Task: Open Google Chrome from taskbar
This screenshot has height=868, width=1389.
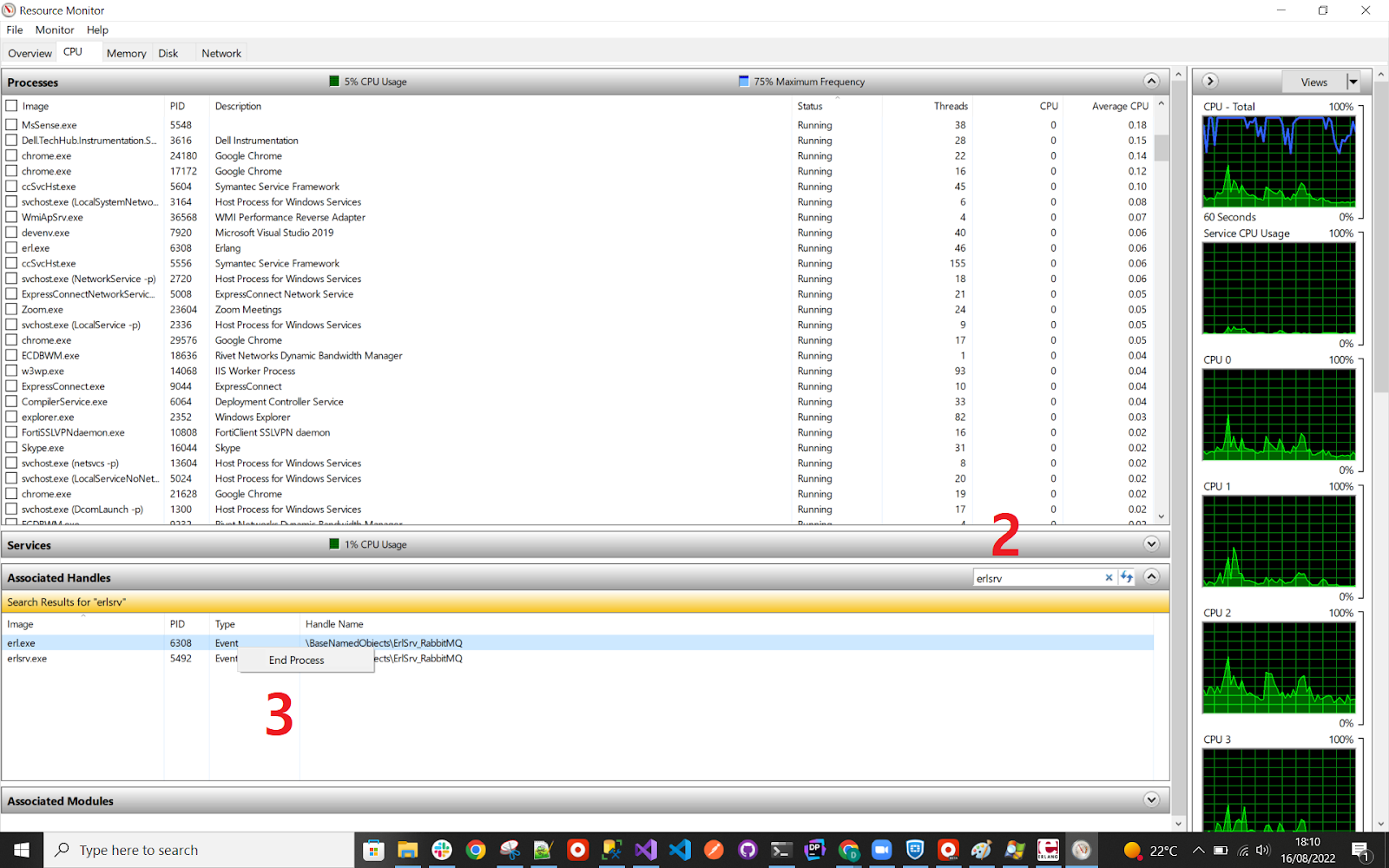Action: [476, 850]
